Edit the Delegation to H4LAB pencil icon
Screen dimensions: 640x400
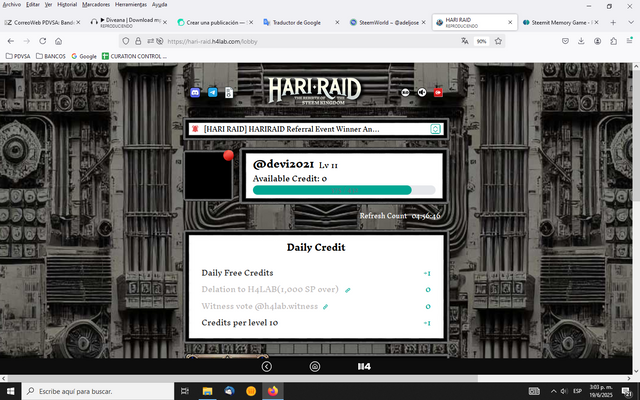coord(348,290)
